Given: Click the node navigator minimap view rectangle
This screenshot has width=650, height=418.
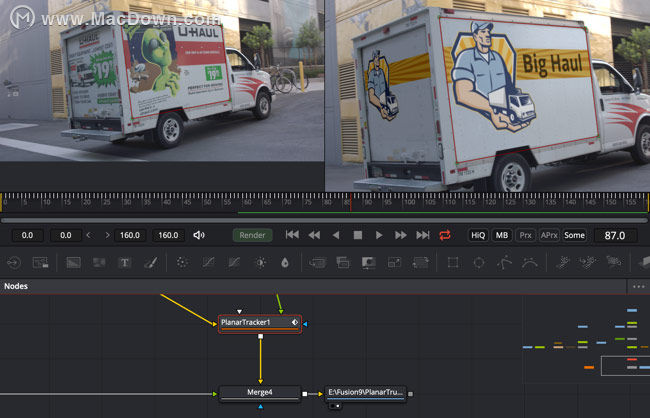Looking at the screenshot, I should [626, 366].
